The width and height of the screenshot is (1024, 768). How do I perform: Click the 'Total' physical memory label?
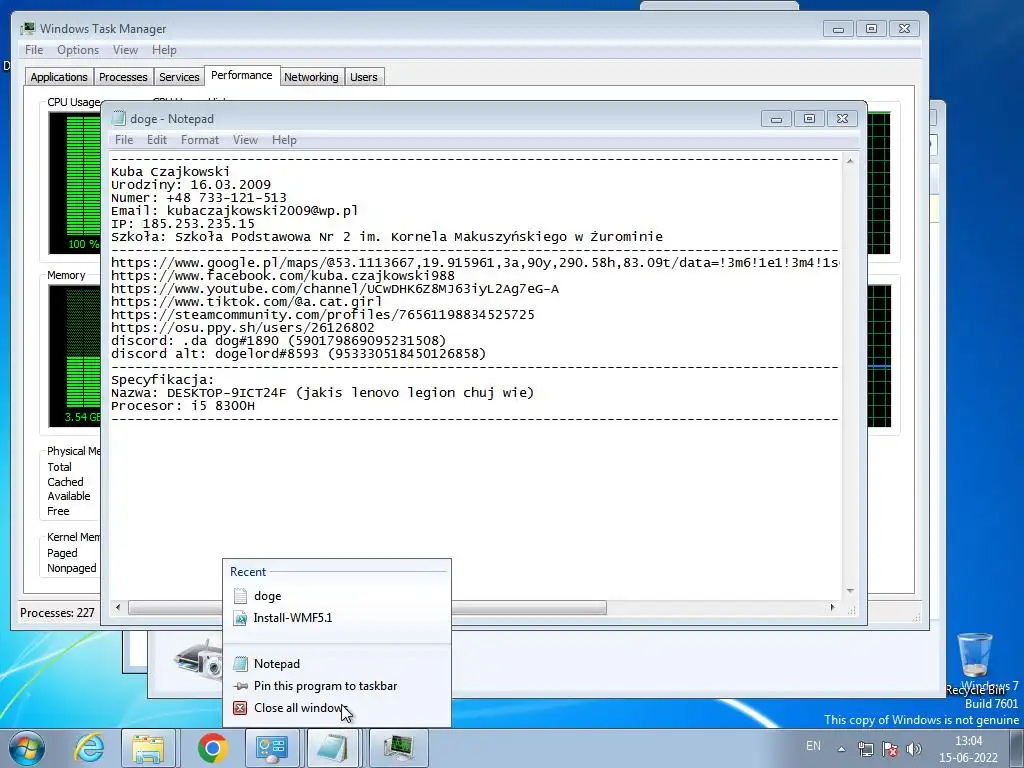(x=59, y=467)
